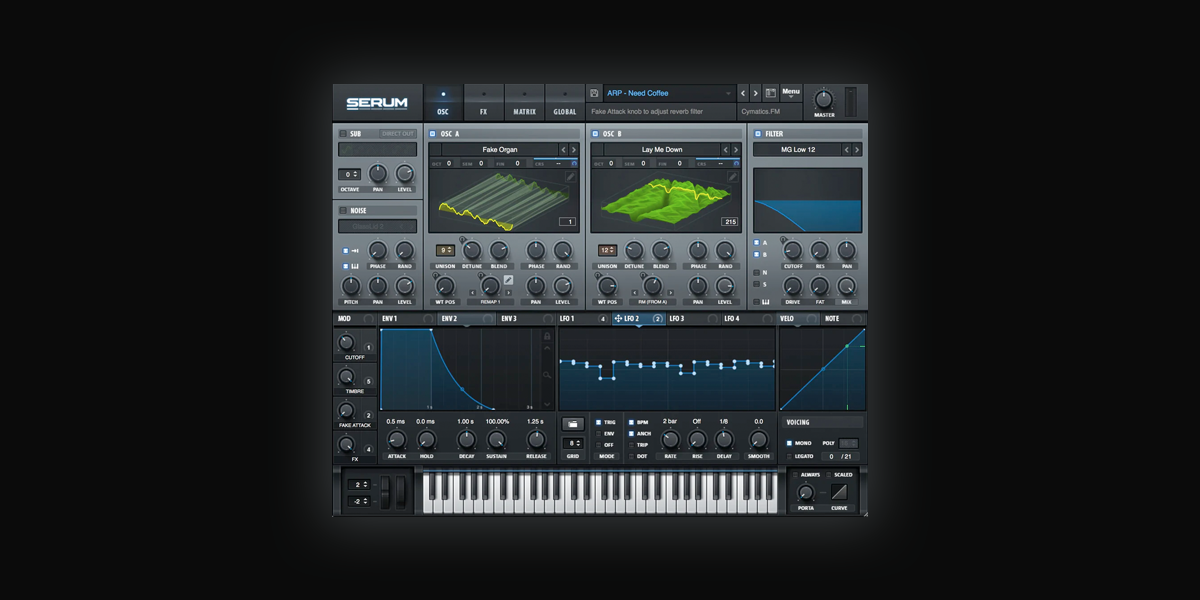The width and height of the screenshot is (1200, 600).
Task: Click the envelope ATTACK knob
Action: [x=396, y=440]
